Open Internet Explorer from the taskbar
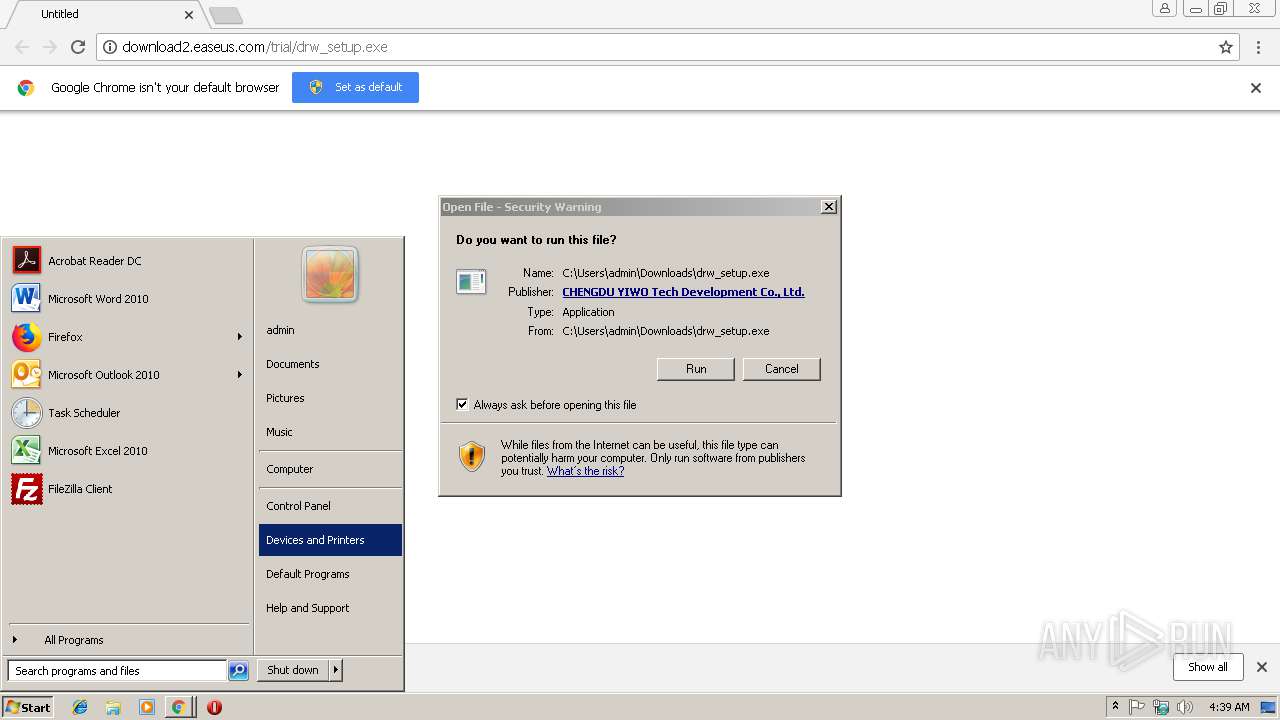The height and width of the screenshot is (720, 1280). tap(80, 707)
